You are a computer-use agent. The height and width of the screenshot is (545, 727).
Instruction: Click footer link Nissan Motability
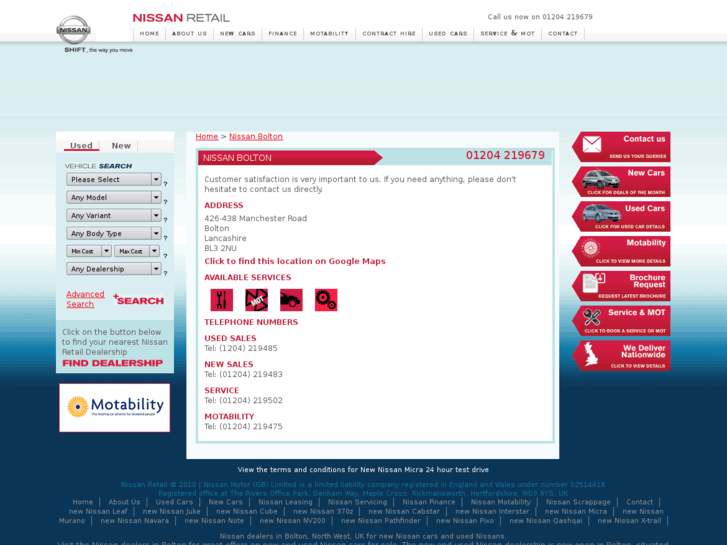[x=501, y=502]
